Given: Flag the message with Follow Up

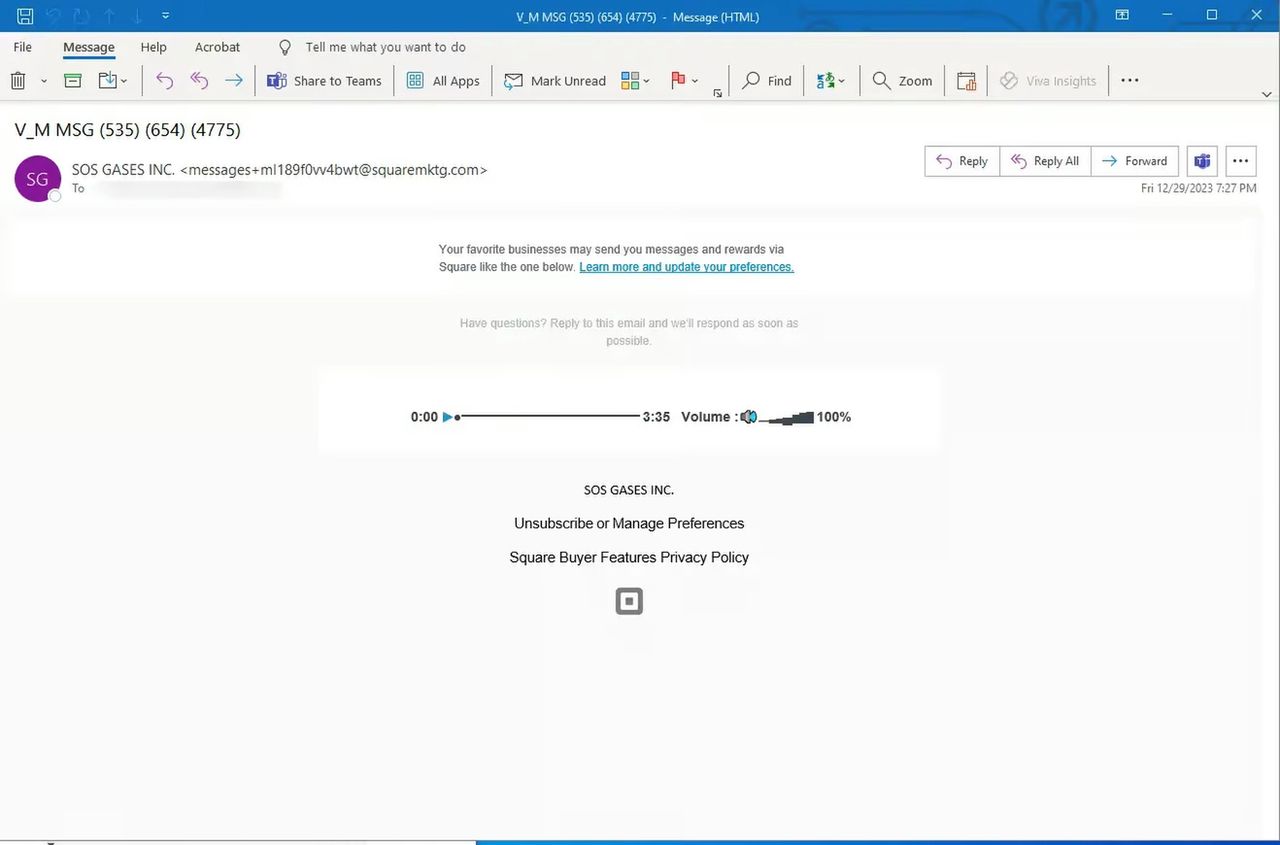Looking at the screenshot, I should tap(678, 81).
